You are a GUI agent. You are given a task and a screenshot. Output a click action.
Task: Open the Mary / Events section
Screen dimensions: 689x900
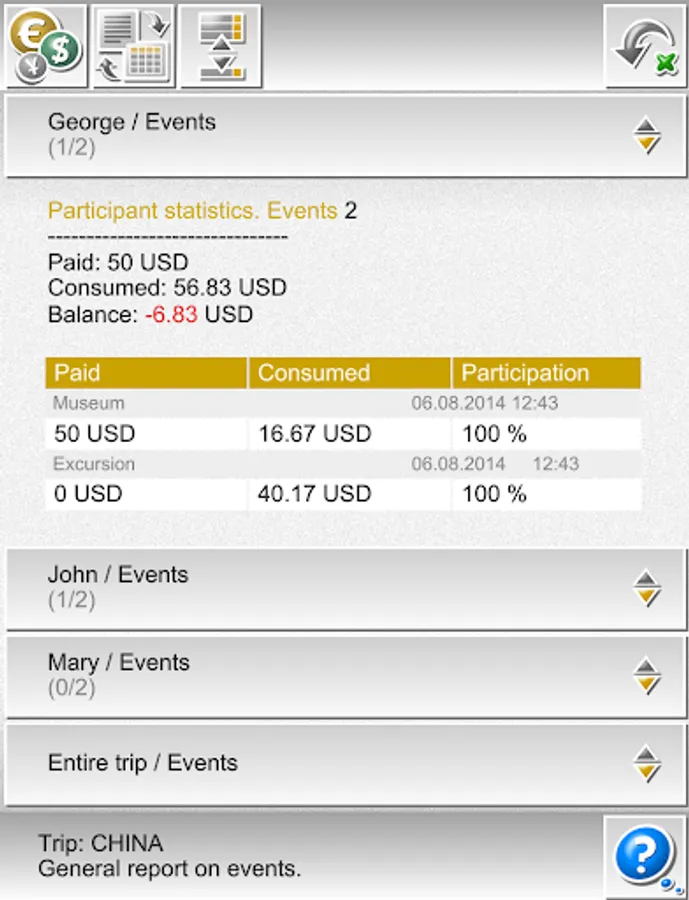pyautogui.click(x=346, y=677)
